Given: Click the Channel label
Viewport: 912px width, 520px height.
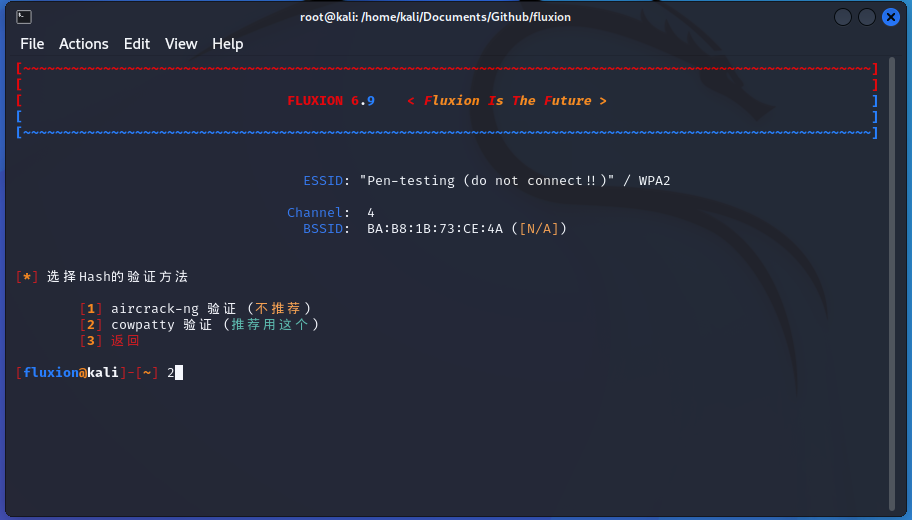Looking at the screenshot, I should coord(315,212).
